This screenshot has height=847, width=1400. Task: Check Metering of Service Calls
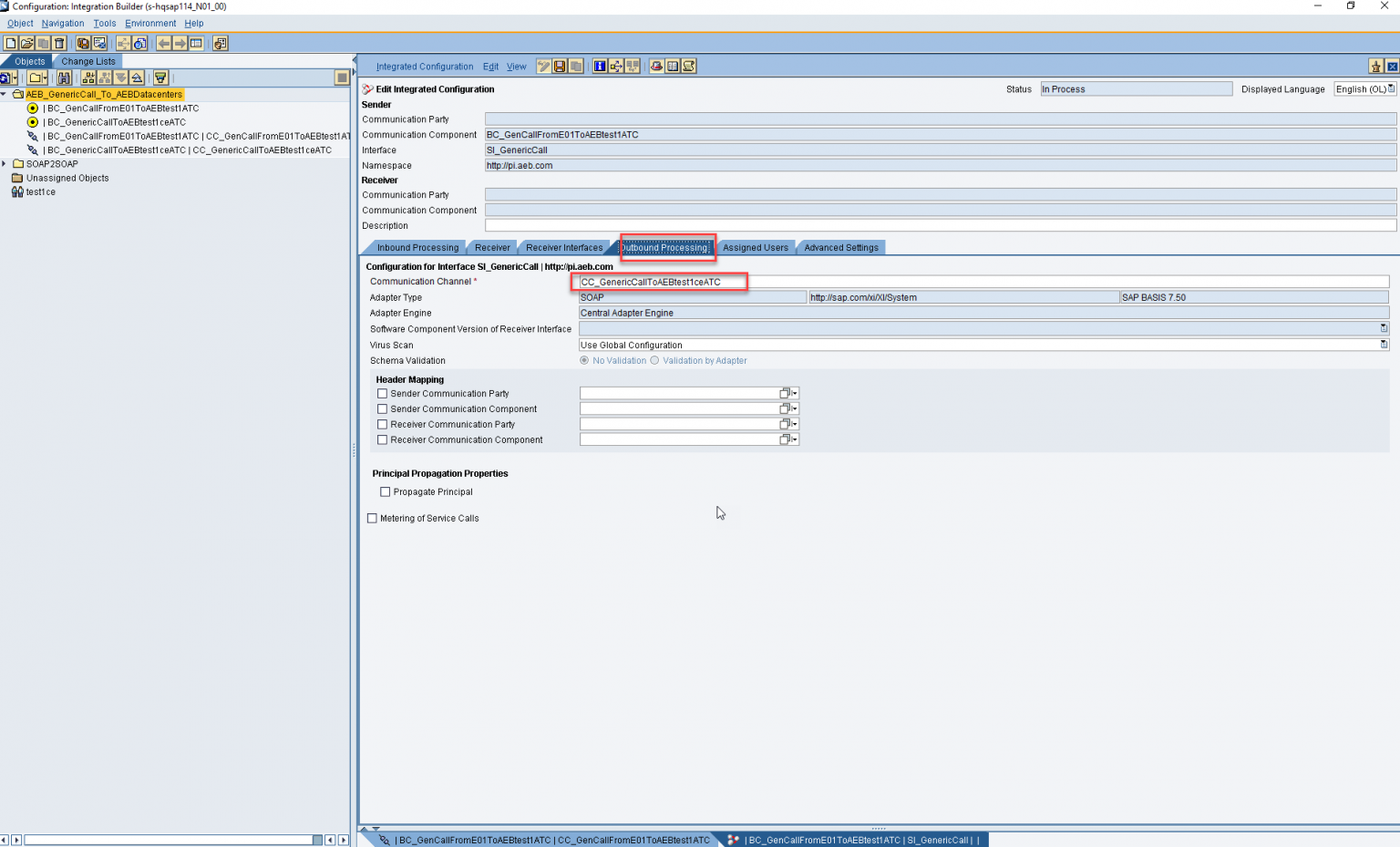pos(372,518)
